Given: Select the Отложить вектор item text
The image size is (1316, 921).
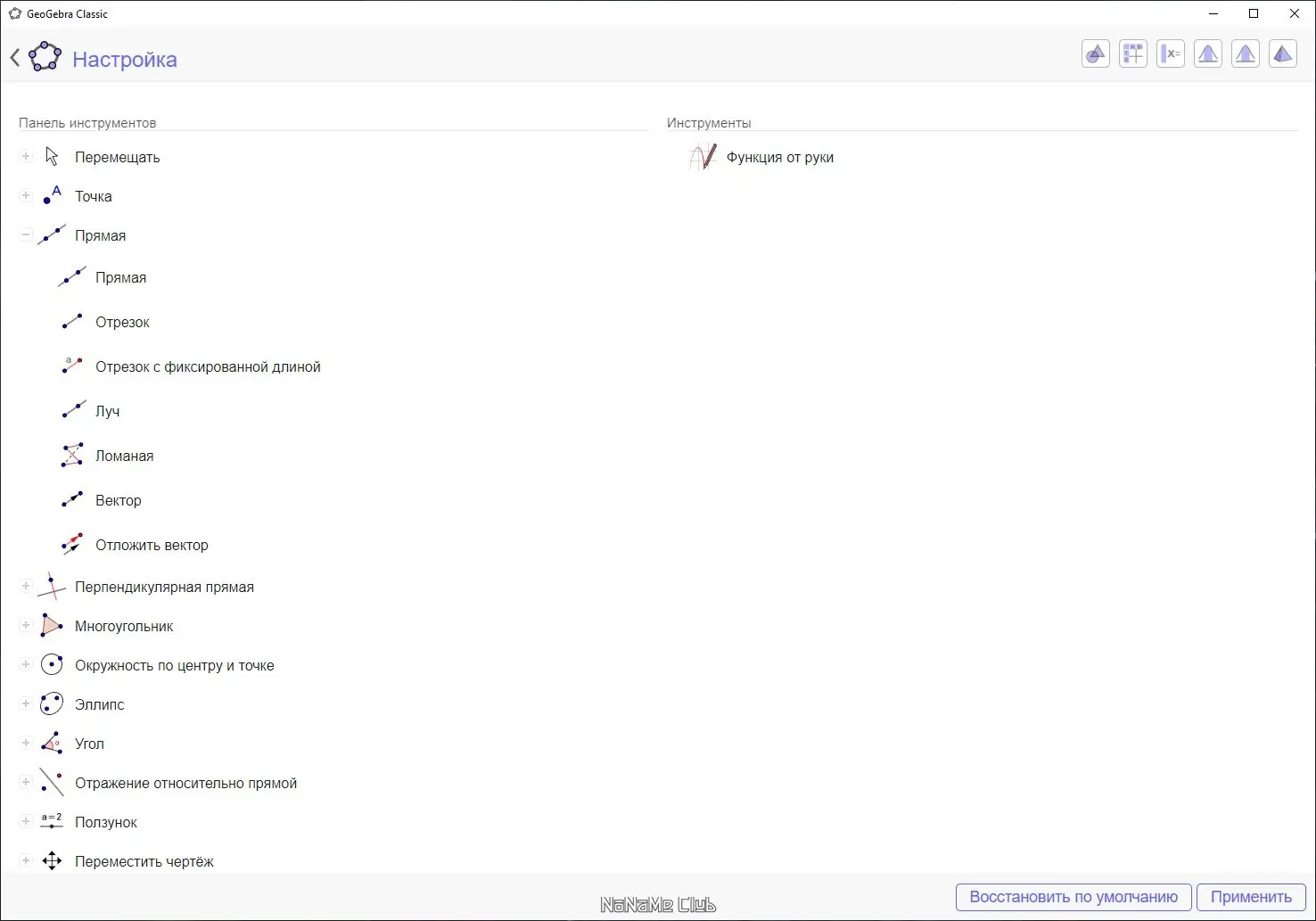Looking at the screenshot, I should 152,546.
